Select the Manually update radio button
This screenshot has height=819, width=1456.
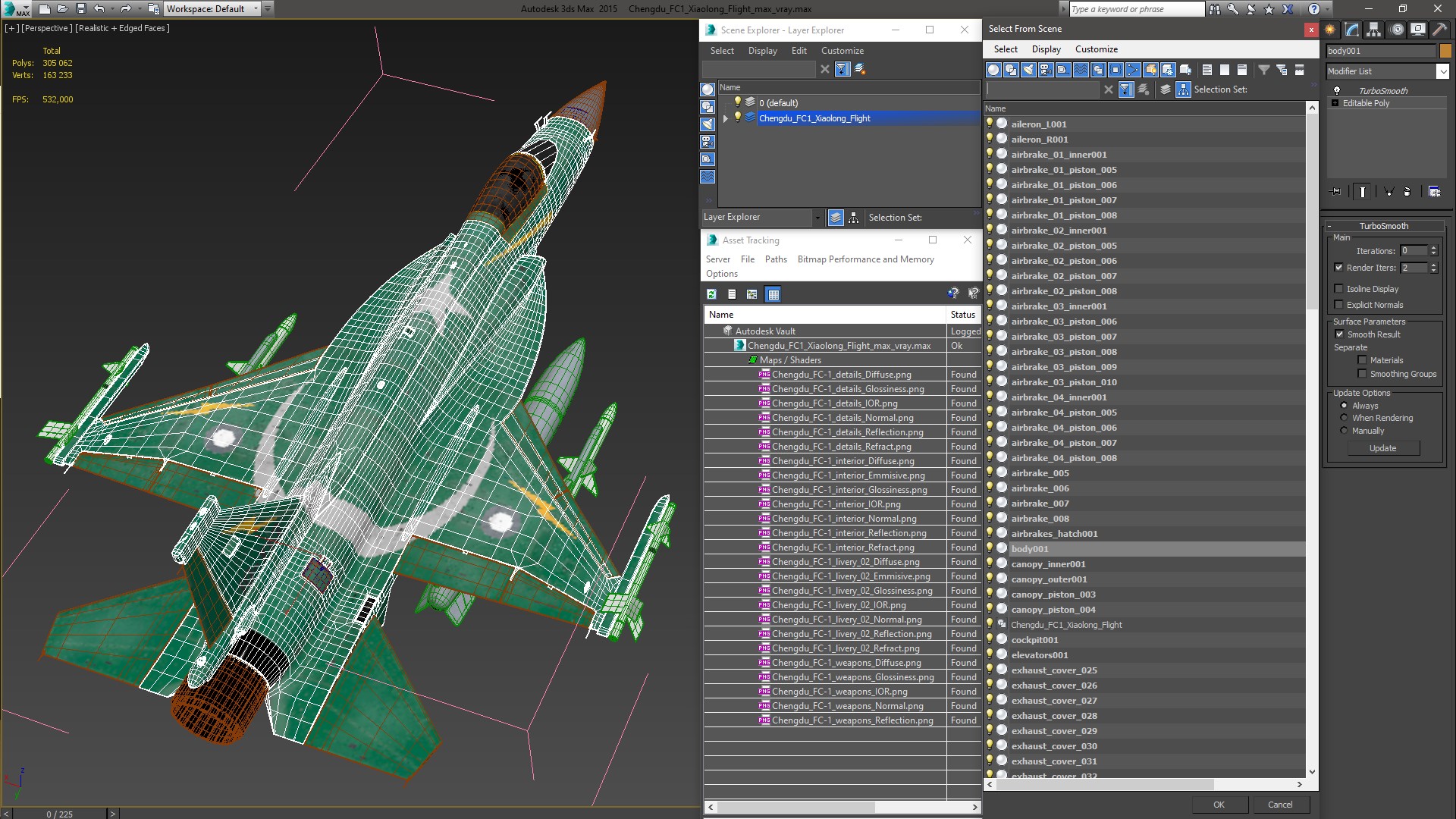pyautogui.click(x=1345, y=431)
